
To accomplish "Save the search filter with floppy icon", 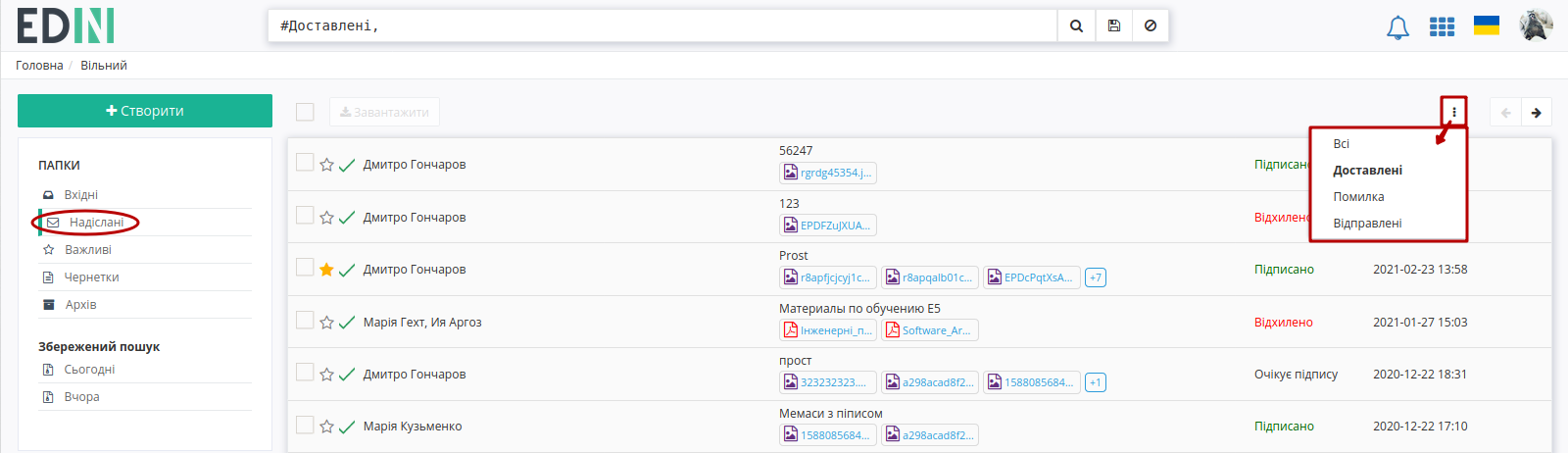I will coord(1114,26).
